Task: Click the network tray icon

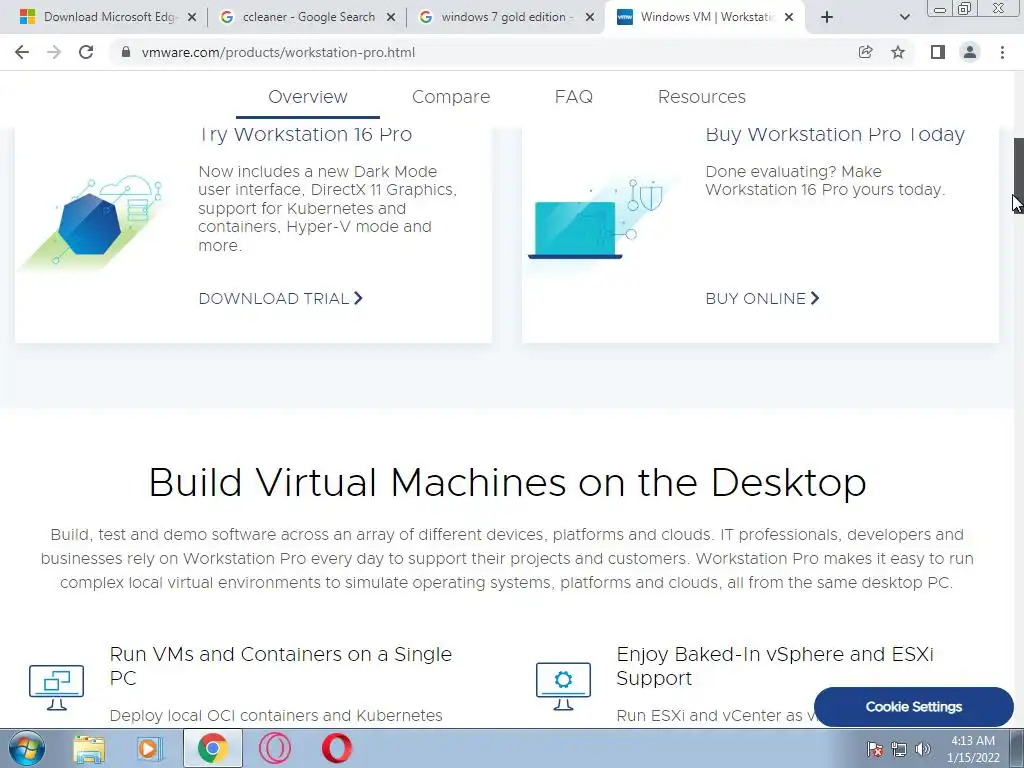Action: [x=899, y=749]
